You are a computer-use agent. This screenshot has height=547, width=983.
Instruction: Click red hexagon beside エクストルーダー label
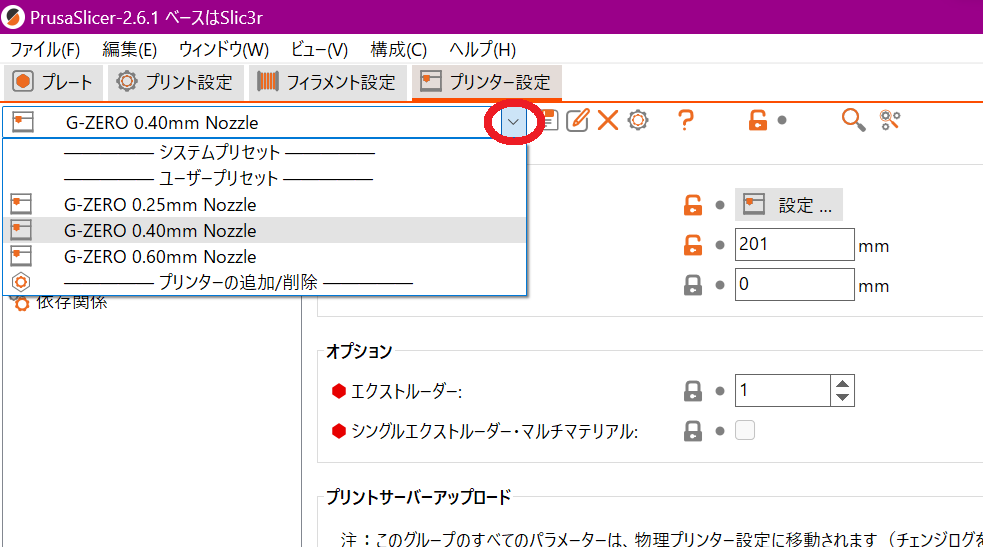(x=339, y=392)
